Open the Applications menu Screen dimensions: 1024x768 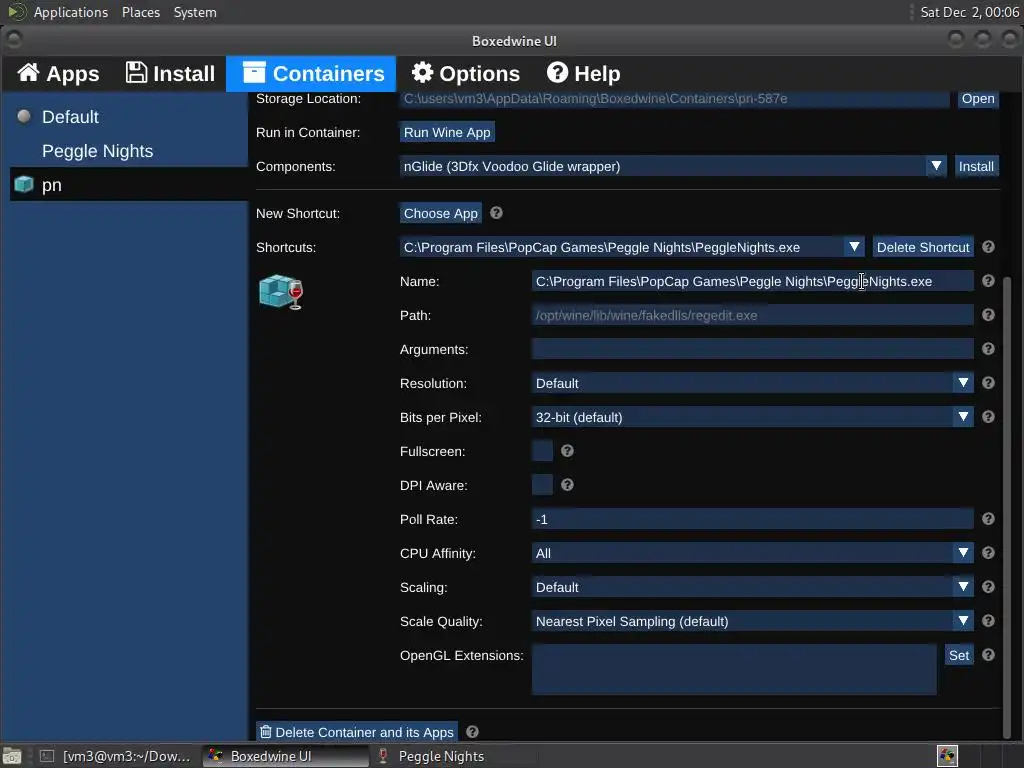(x=71, y=12)
